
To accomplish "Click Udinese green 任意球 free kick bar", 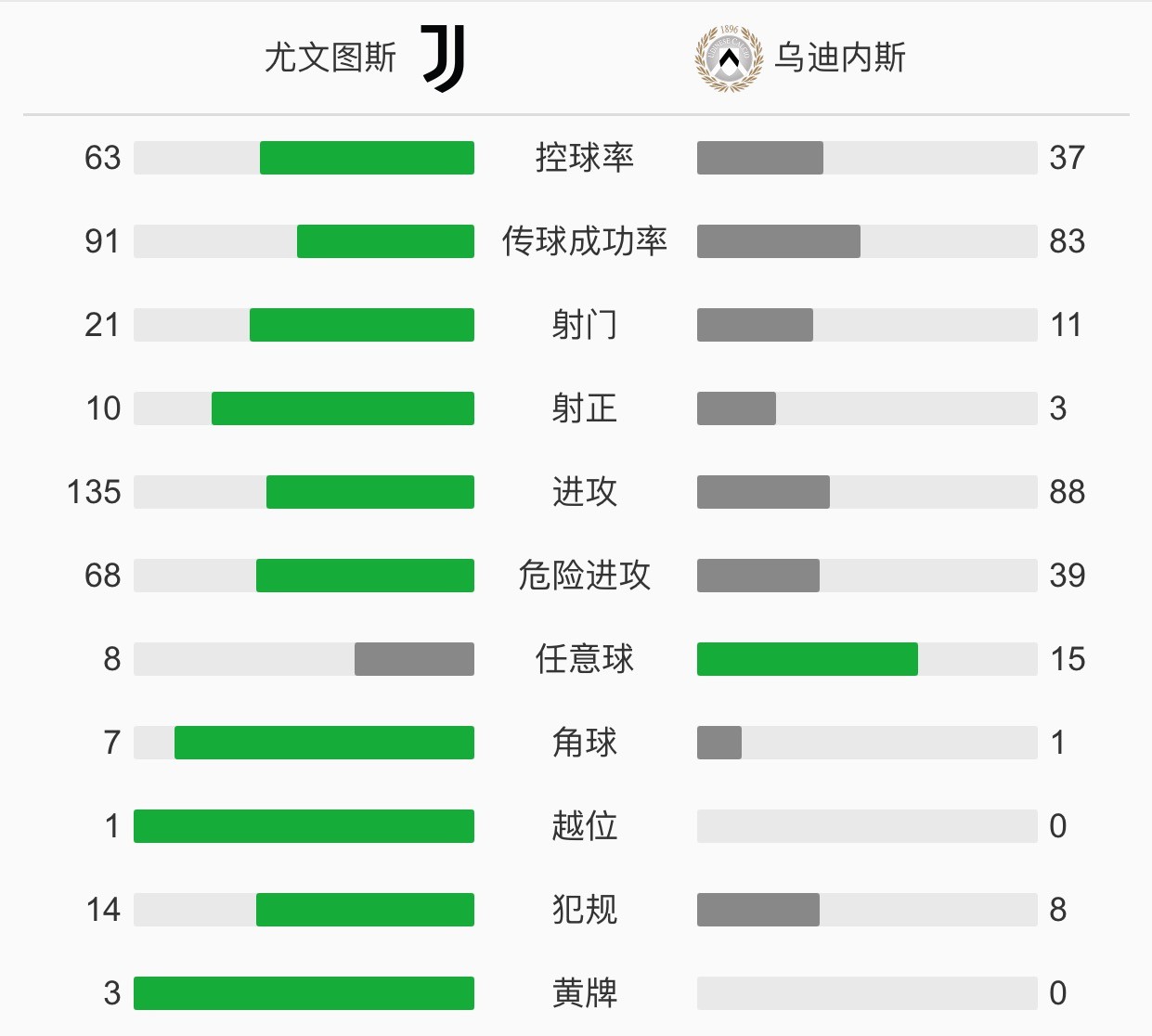I will (x=808, y=659).
